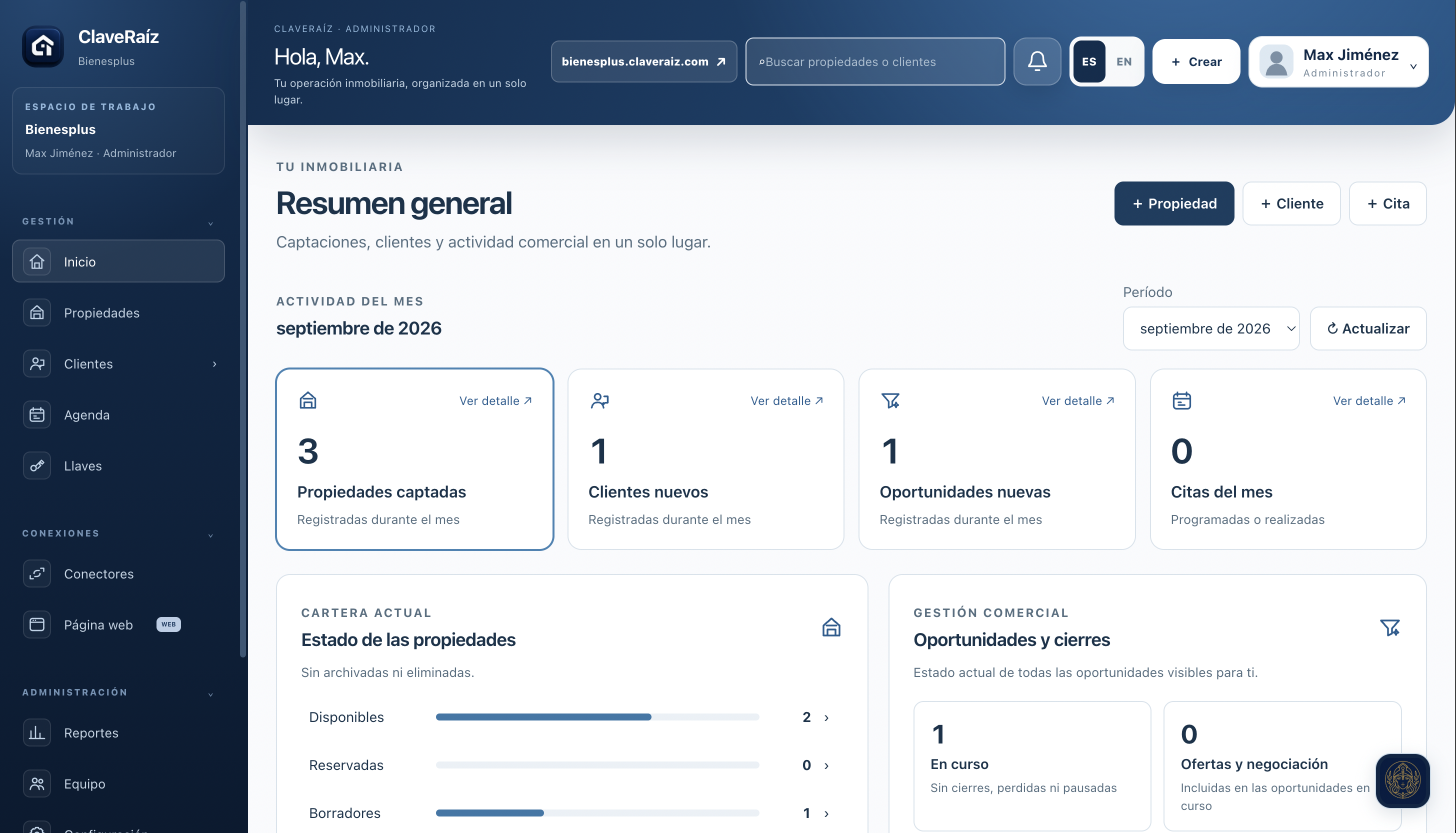This screenshot has width=1456, height=833.
Task: Open Agenda in the sidebar
Action: pyautogui.click(x=118, y=415)
